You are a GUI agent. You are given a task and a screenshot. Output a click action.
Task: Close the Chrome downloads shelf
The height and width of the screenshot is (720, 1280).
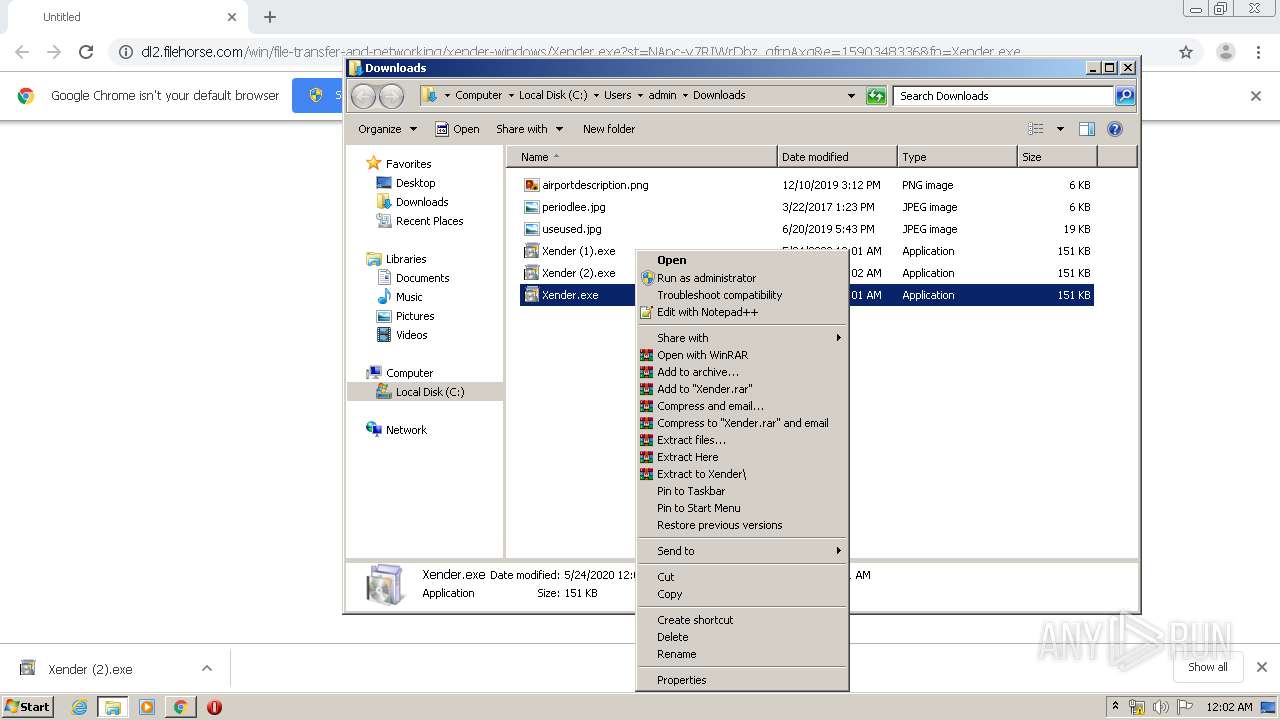click(x=1262, y=667)
